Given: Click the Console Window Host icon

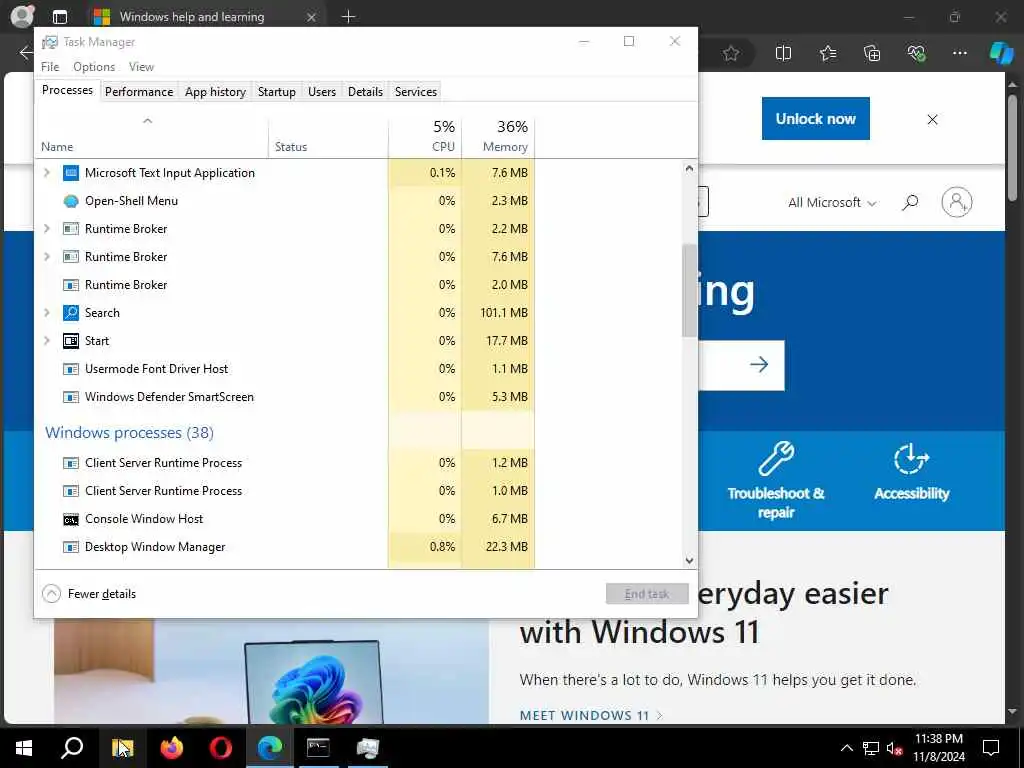Looking at the screenshot, I should (x=71, y=519).
